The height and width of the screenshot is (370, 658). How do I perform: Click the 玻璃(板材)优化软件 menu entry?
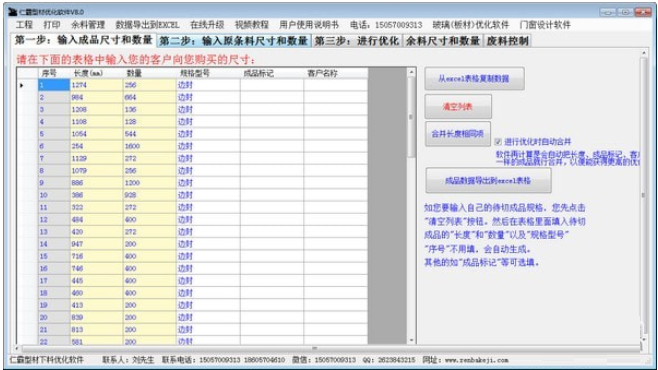471,25
